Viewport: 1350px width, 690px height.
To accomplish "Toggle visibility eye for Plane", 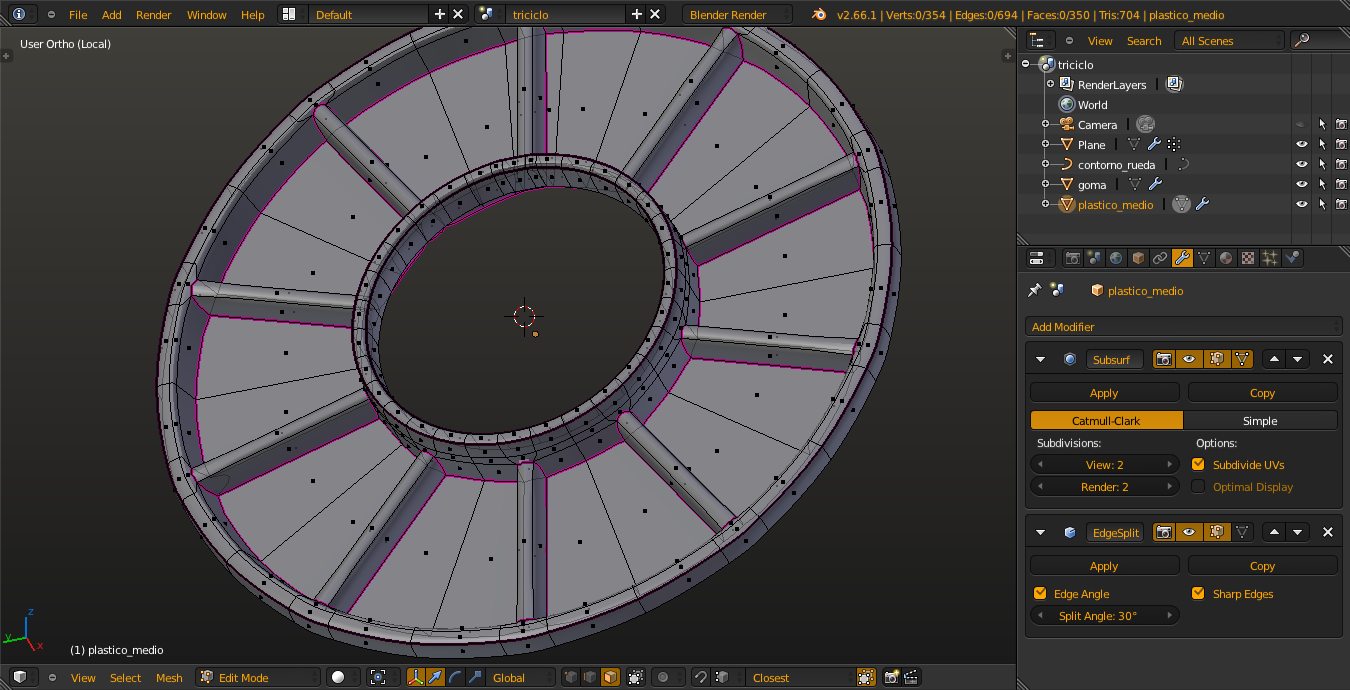I will 1302,144.
